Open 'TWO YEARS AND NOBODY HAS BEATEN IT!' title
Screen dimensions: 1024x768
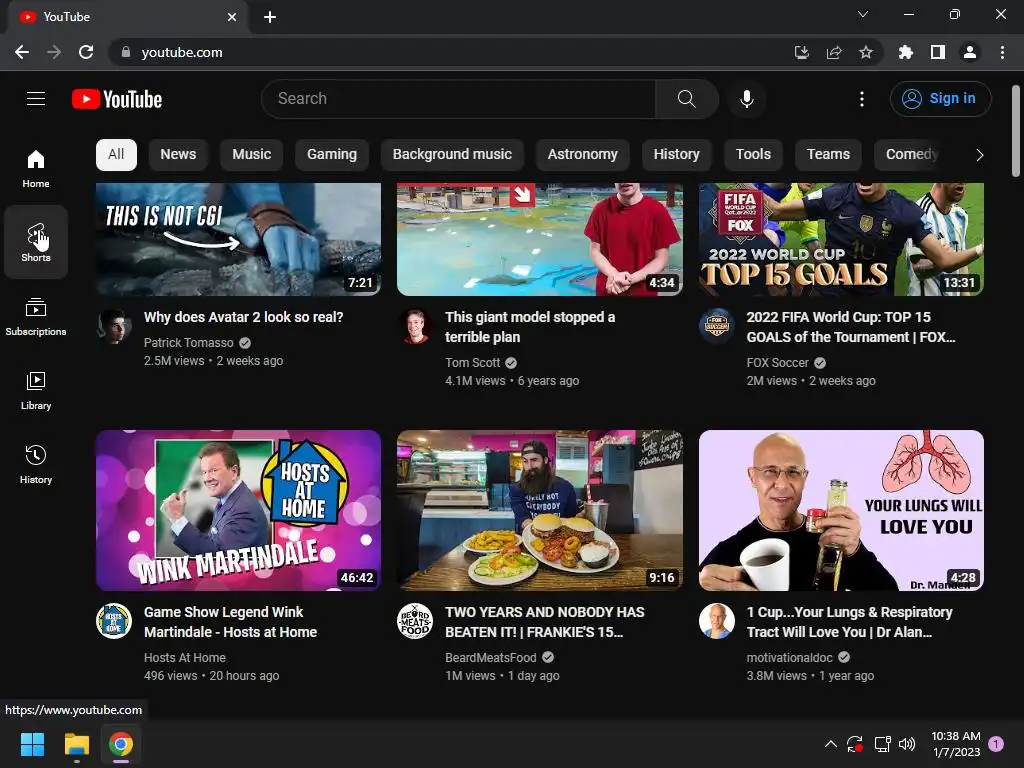point(545,622)
